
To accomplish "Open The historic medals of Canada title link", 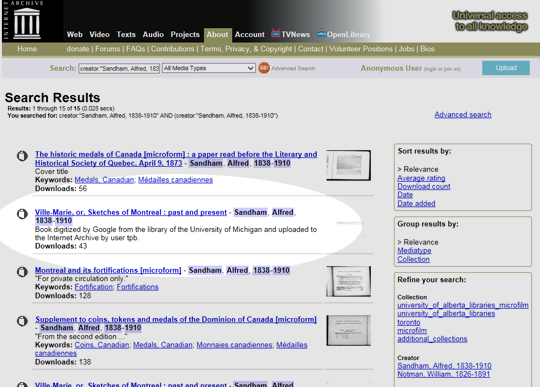I will coord(176,159).
